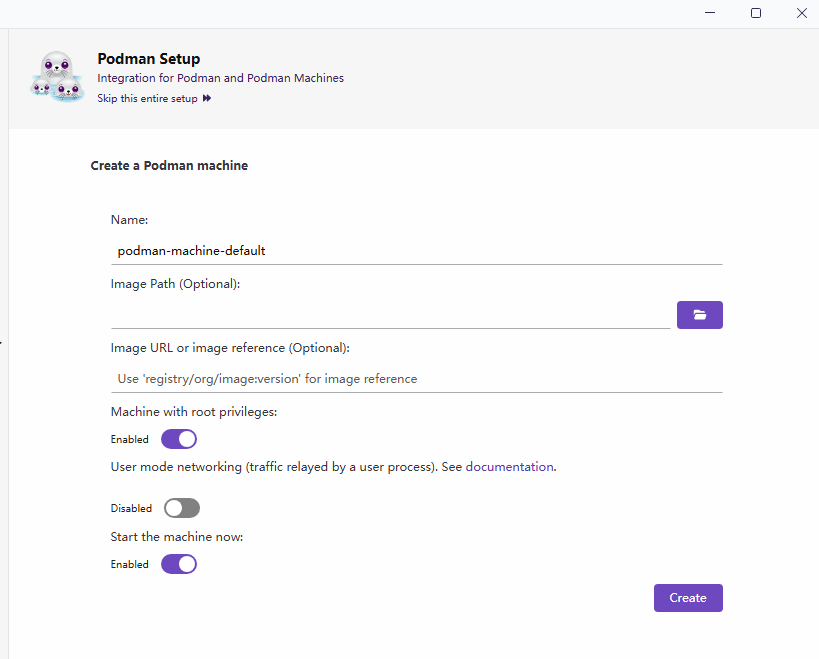The width and height of the screenshot is (819, 659).
Task: Click the Create a Podman machine heading
Action: (169, 166)
